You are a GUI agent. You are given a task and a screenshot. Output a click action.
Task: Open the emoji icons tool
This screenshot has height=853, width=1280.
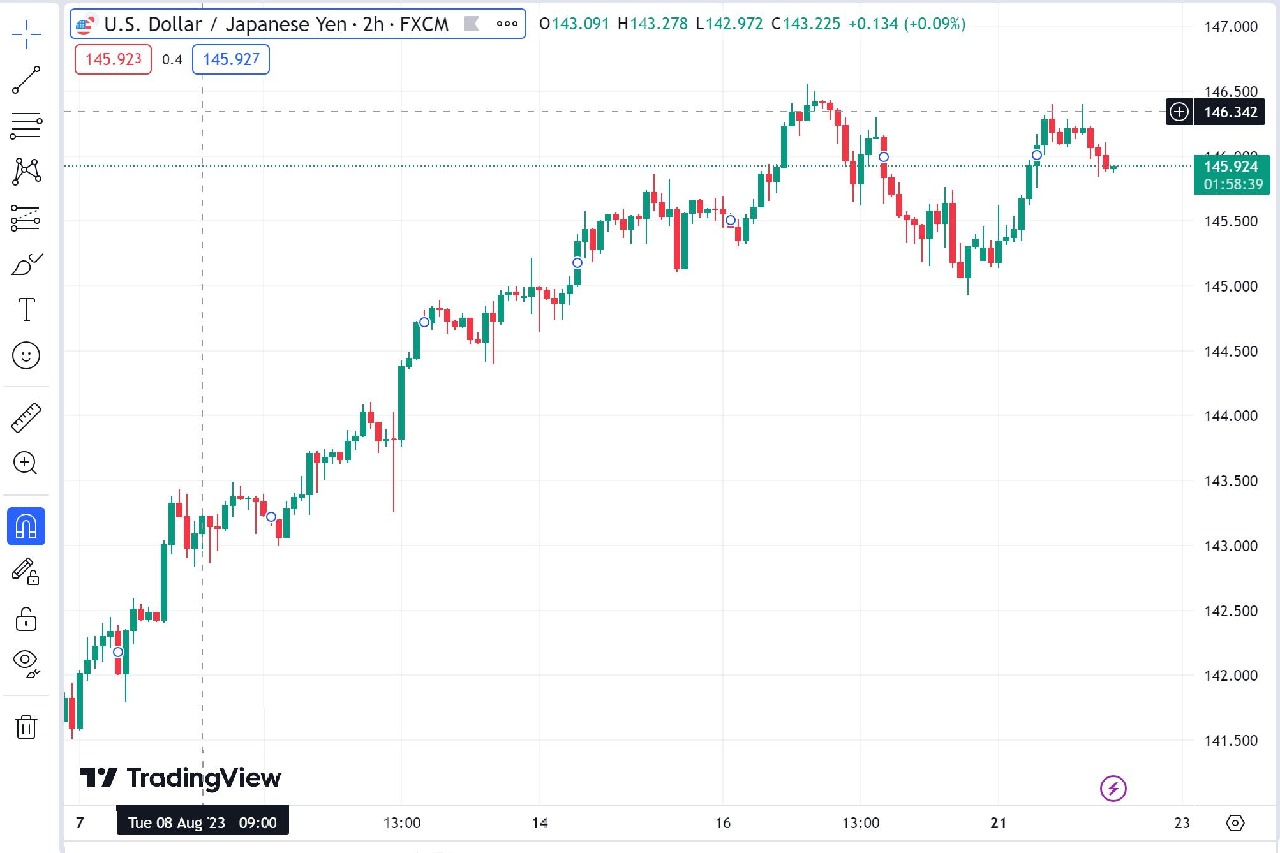point(26,354)
